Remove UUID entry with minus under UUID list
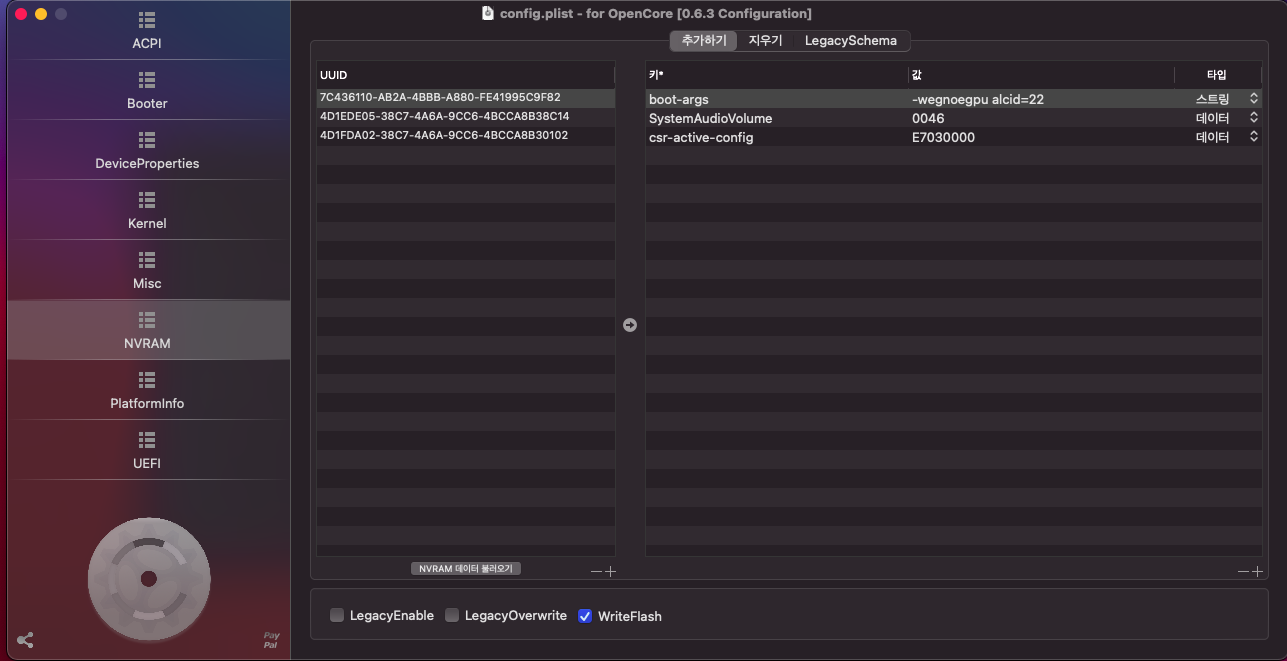Viewport: 1287px width, 661px height. 596,572
